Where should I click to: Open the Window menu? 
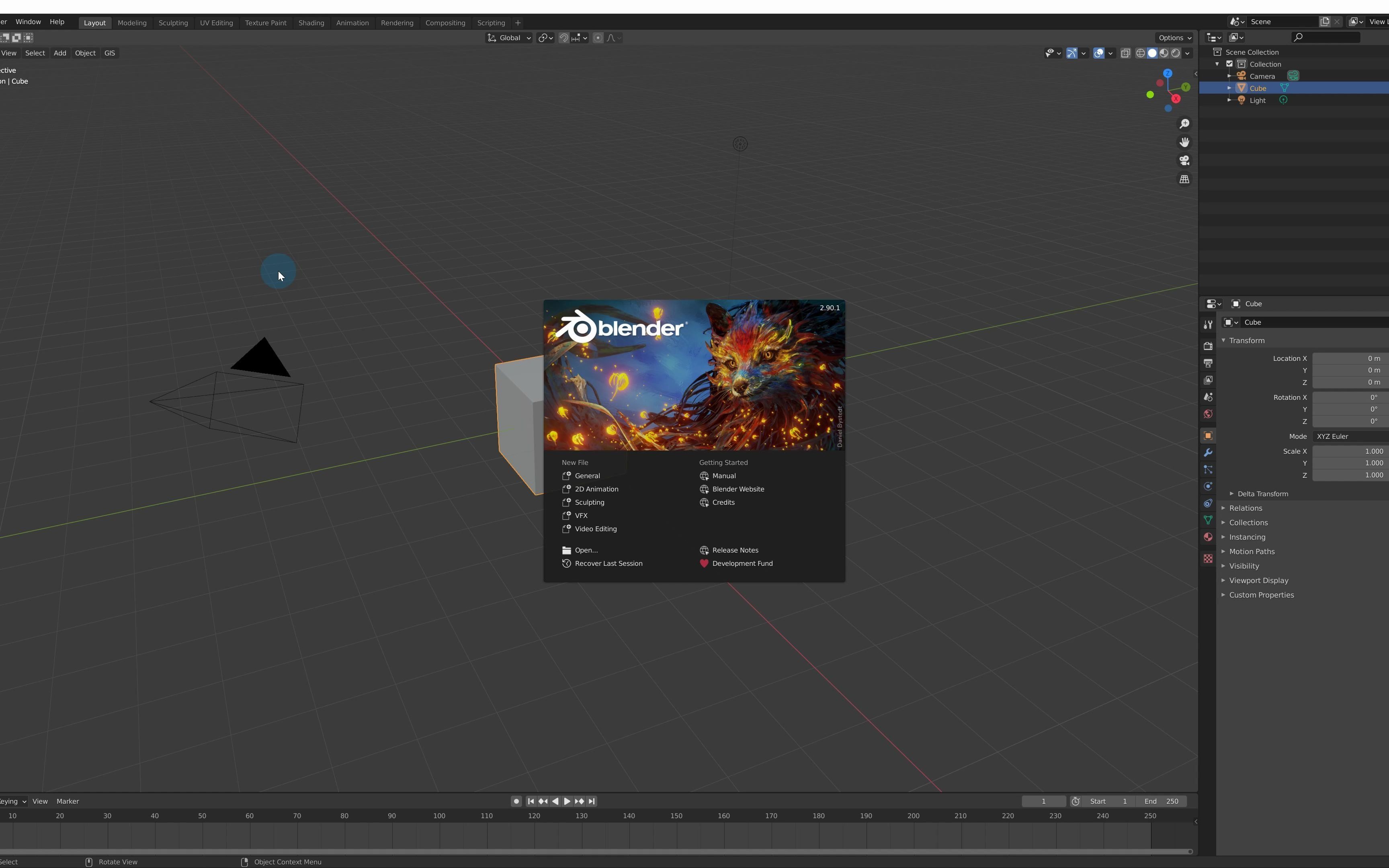28,22
